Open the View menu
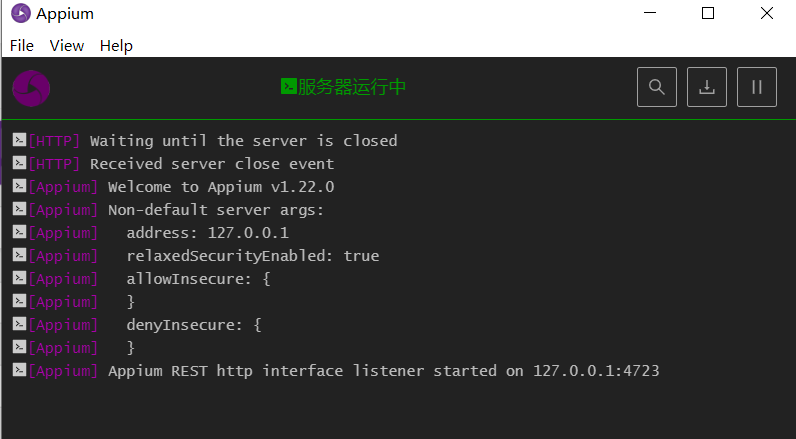 coord(67,45)
